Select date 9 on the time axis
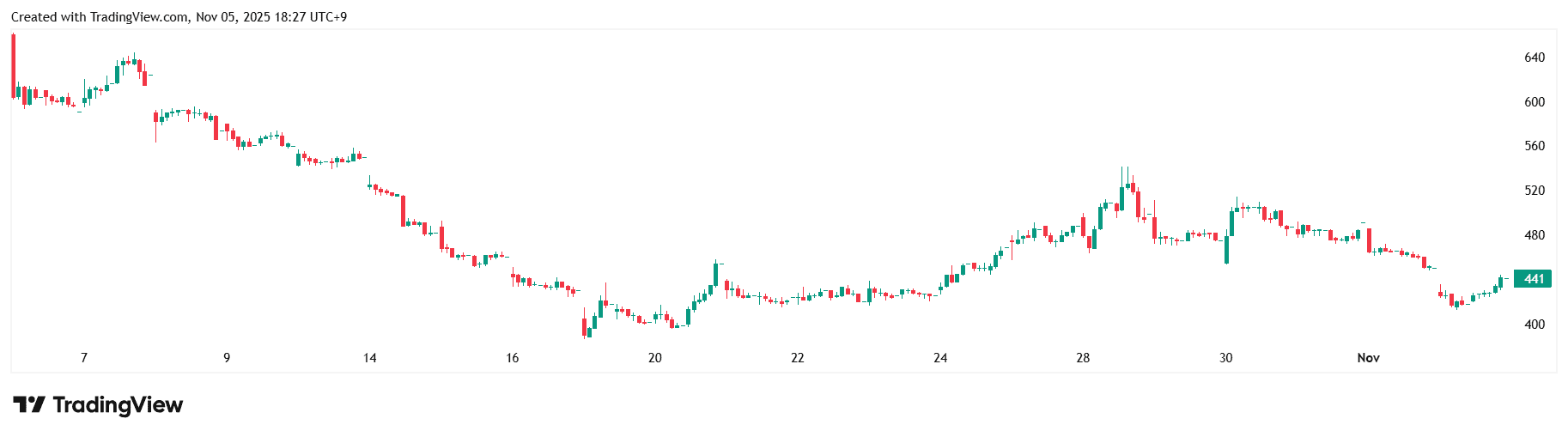 [x=227, y=358]
